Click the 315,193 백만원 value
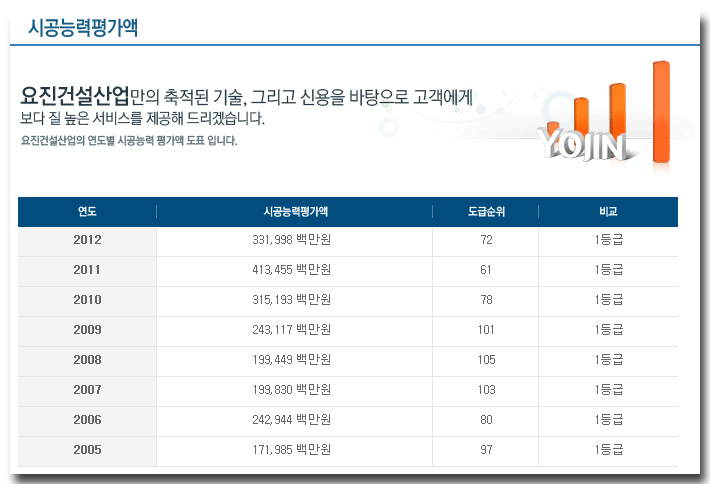This screenshot has height=484, width=710. [x=292, y=299]
